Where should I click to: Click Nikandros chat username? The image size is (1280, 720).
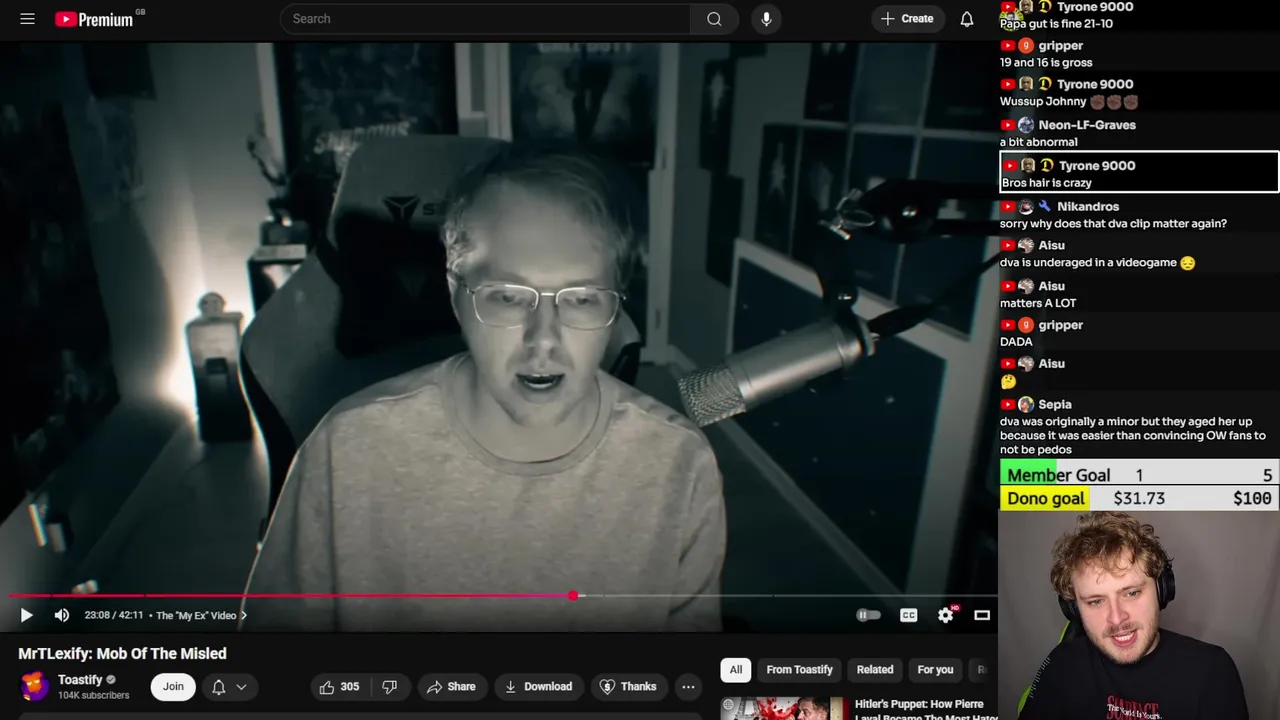[1088, 207]
